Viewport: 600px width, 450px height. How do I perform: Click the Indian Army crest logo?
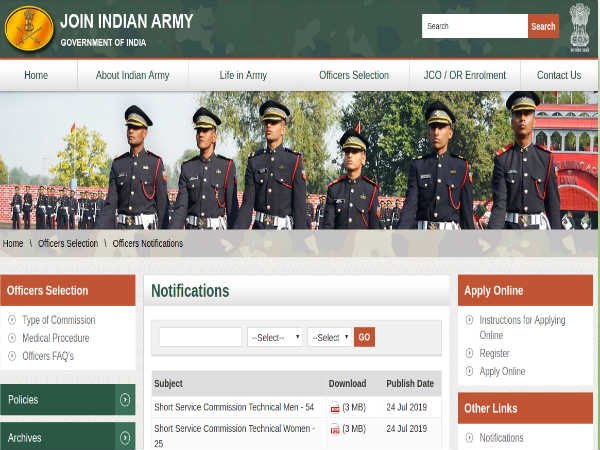click(29, 28)
